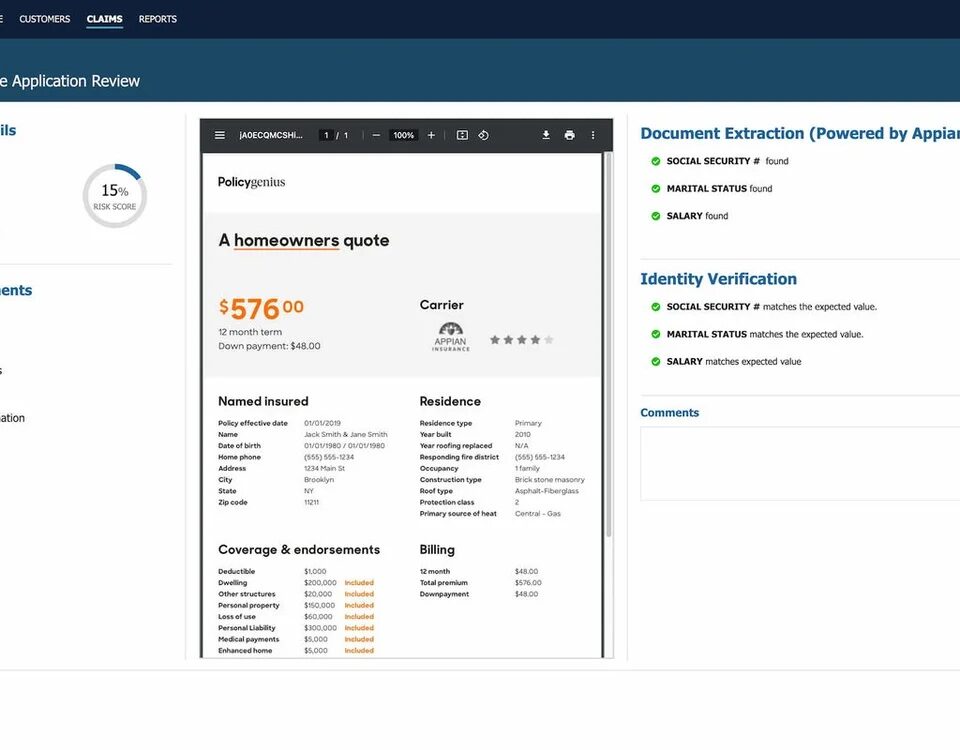Viewport: 960px width, 750px height.
Task: Switch to the Reports tab
Action: click(x=157, y=19)
